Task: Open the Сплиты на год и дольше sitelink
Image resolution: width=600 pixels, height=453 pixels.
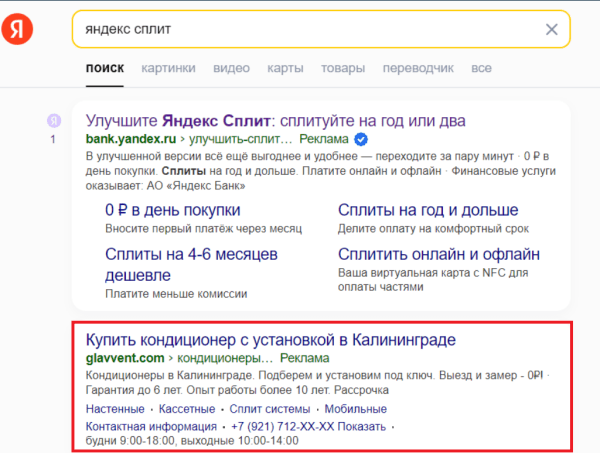Action: [428, 210]
